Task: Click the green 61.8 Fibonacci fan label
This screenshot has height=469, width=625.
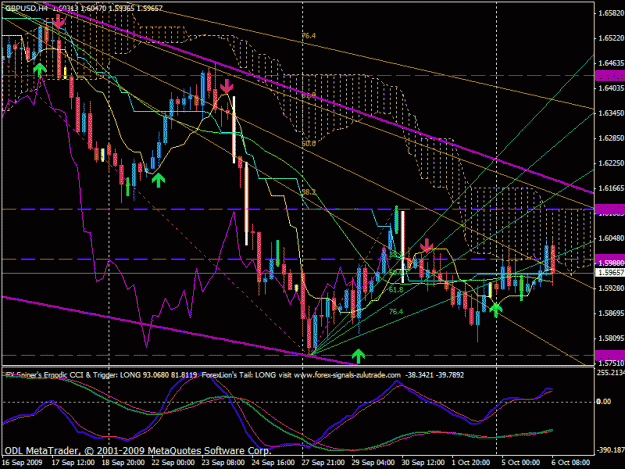Action: tap(396, 290)
